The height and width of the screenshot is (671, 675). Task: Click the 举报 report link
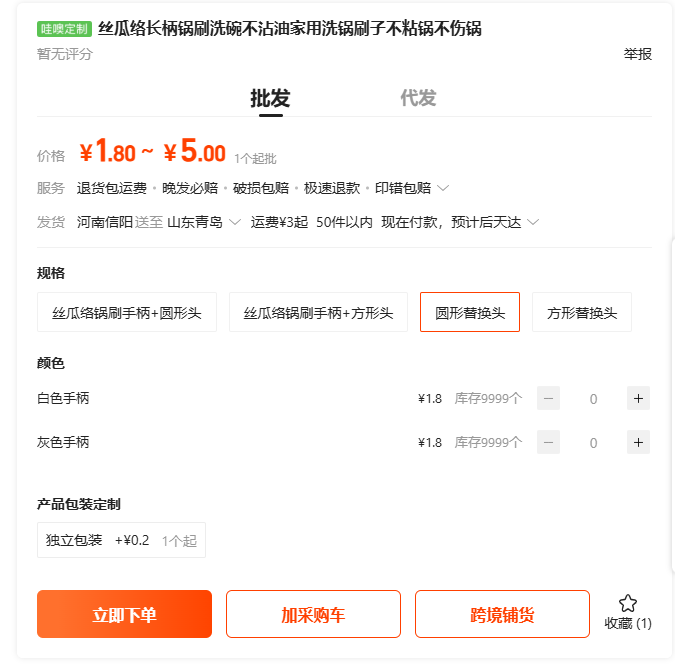(x=637, y=54)
